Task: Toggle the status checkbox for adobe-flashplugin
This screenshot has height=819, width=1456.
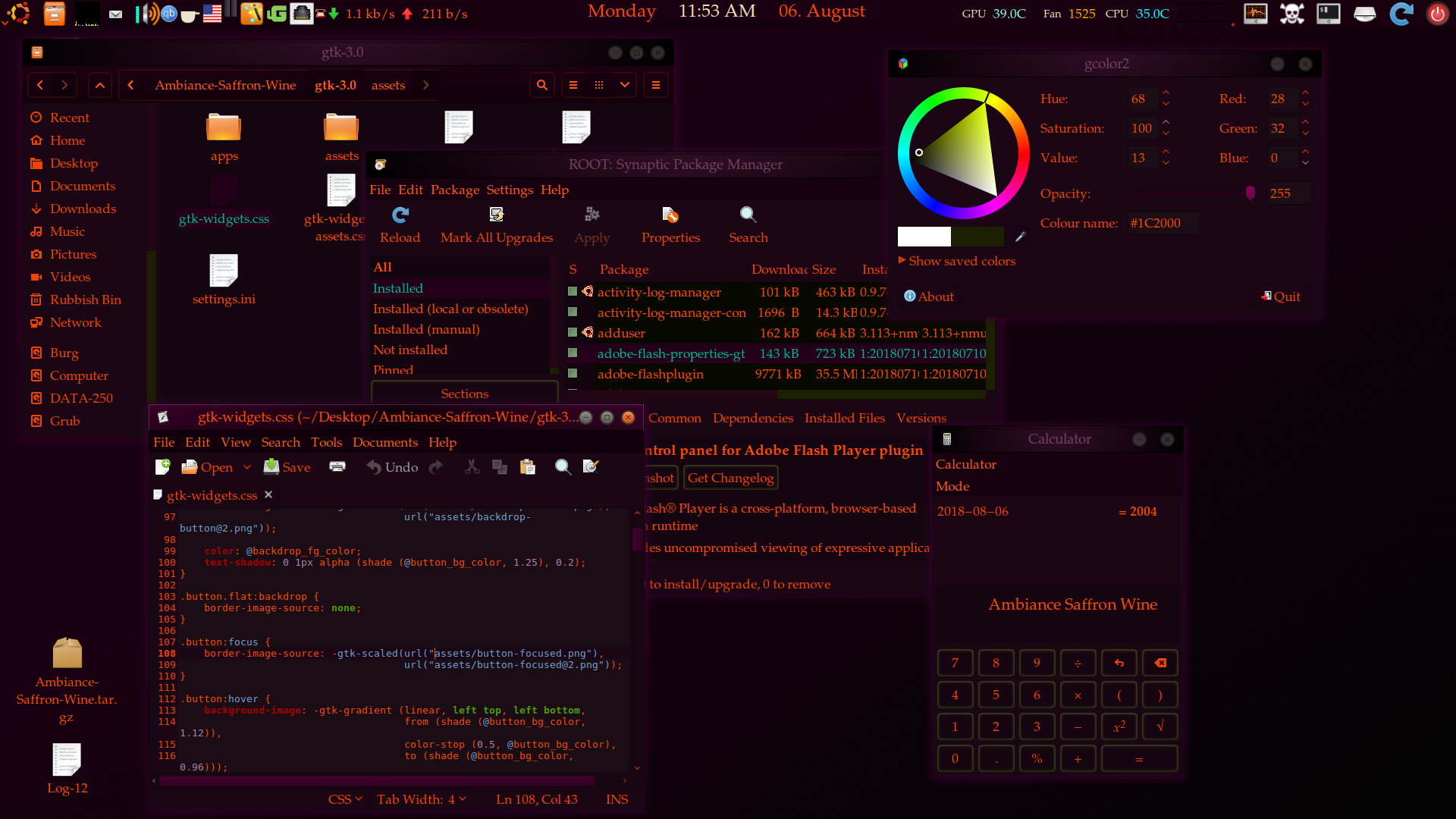Action: point(573,373)
